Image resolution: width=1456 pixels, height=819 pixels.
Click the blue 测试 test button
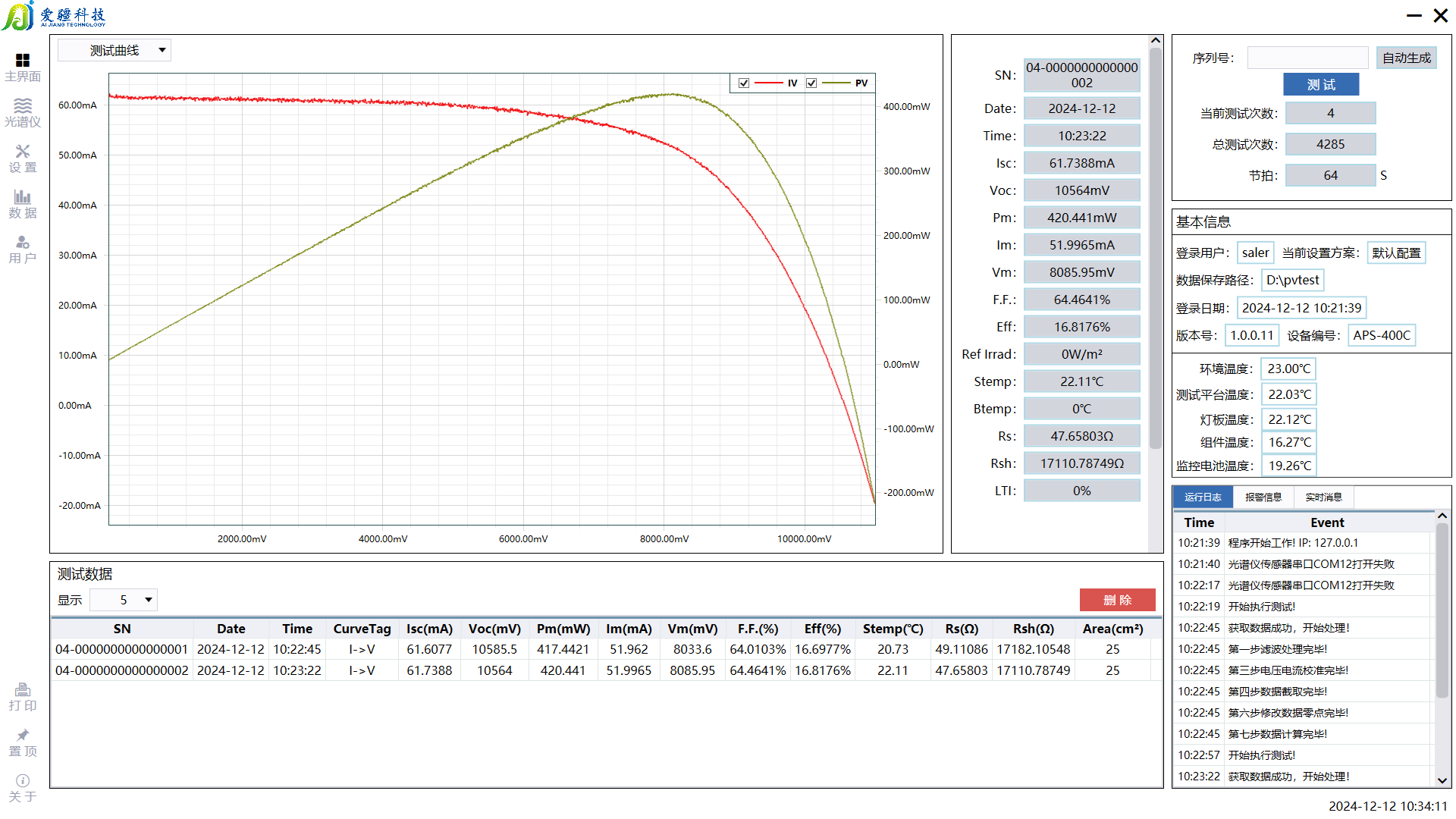[x=1320, y=85]
